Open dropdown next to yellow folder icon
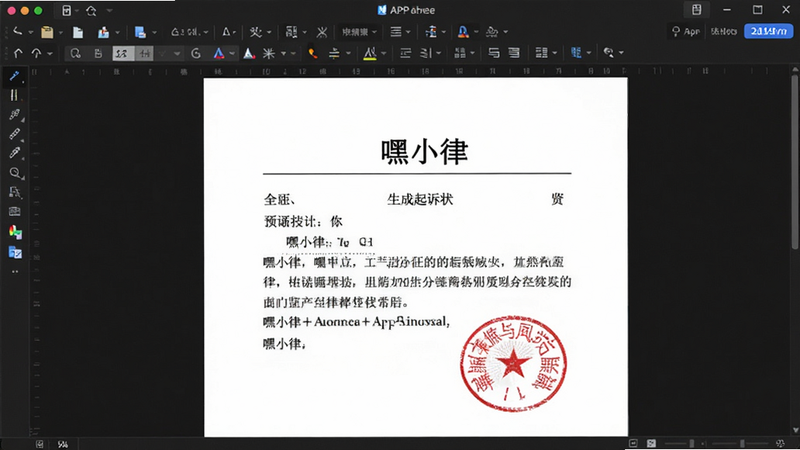This screenshot has width=800, height=450. tap(61, 33)
